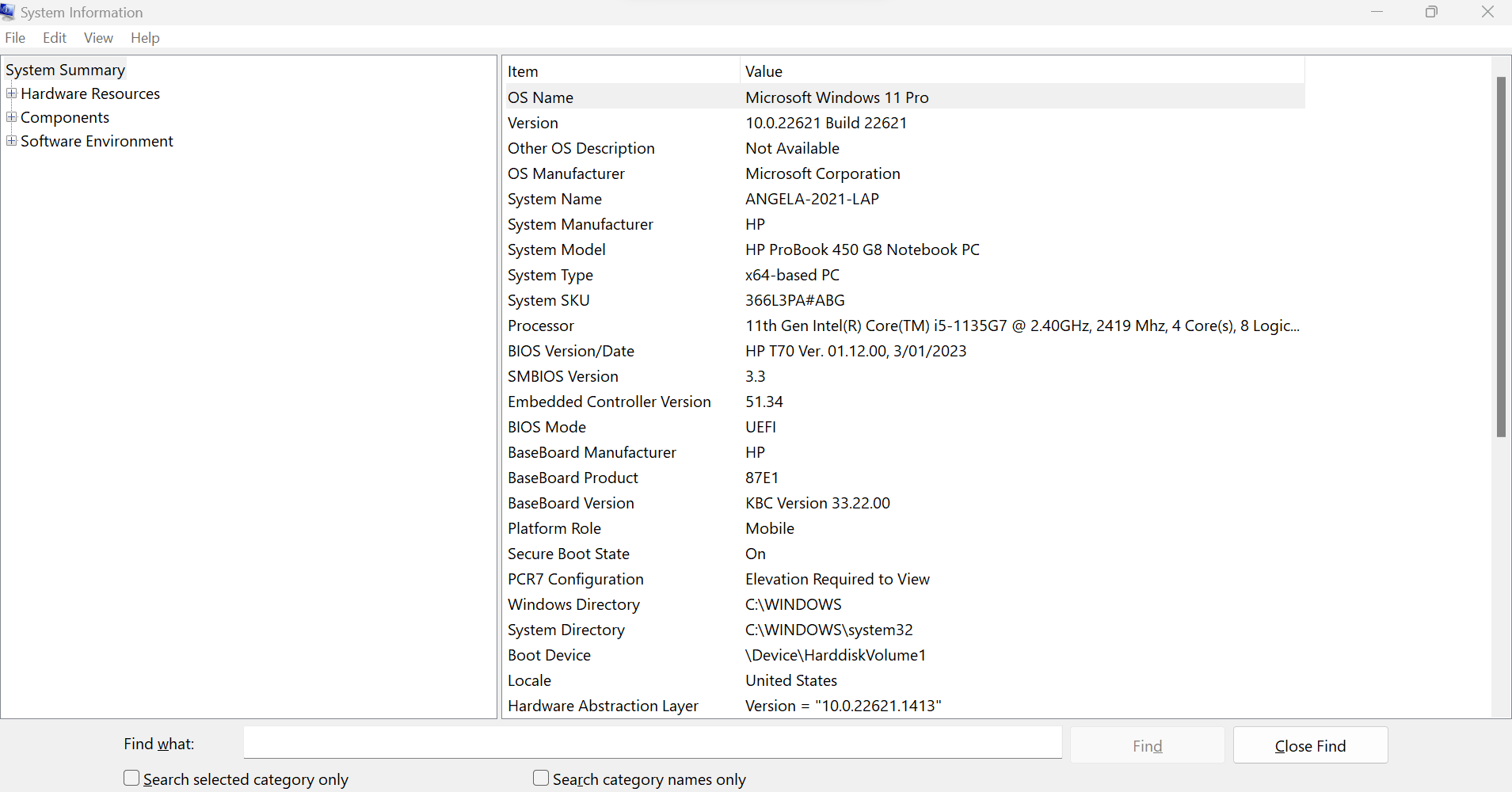Click the vertical scrollbar thumb in details pane
The height and width of the screenshot is (792, 1512).
click(1501, 257)
